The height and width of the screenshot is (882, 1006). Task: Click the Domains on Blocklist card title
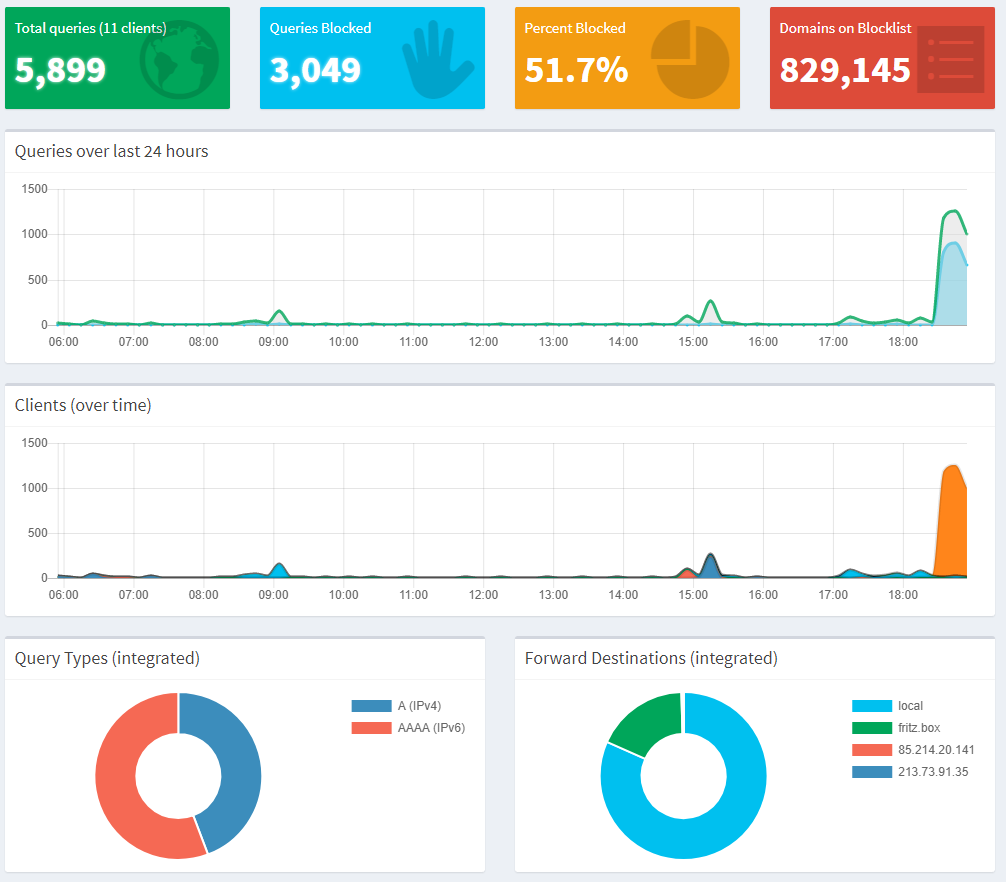pos(845,28)
